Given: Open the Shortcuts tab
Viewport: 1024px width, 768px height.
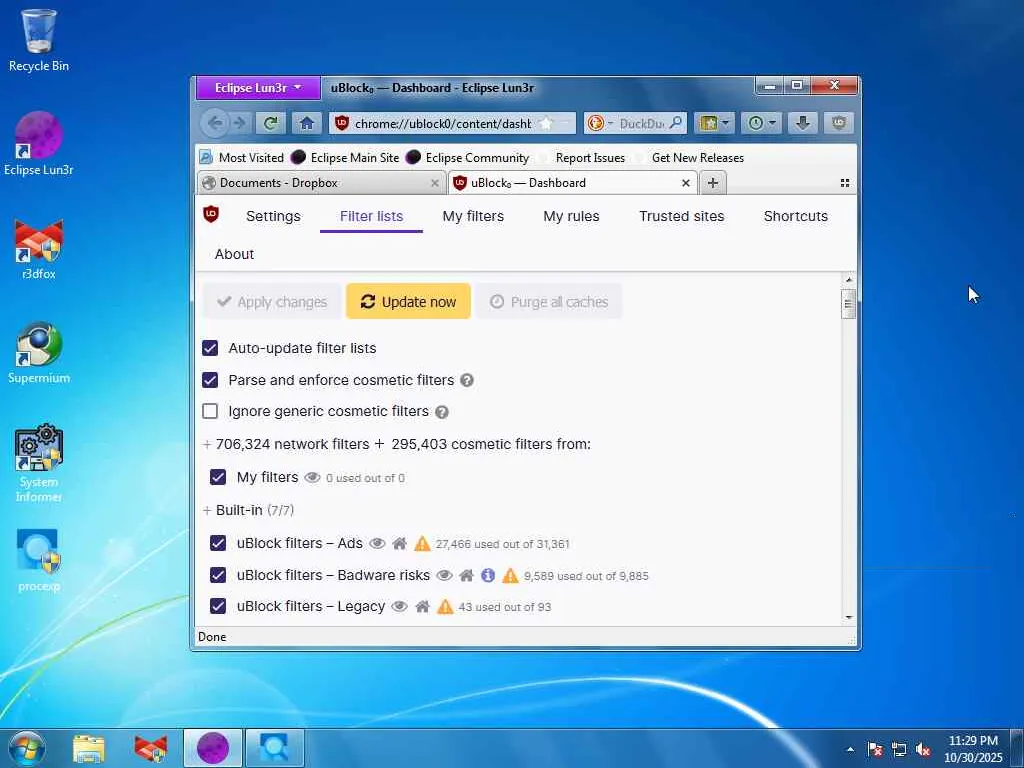Looking at the screenshot, I should pos(795,216).
